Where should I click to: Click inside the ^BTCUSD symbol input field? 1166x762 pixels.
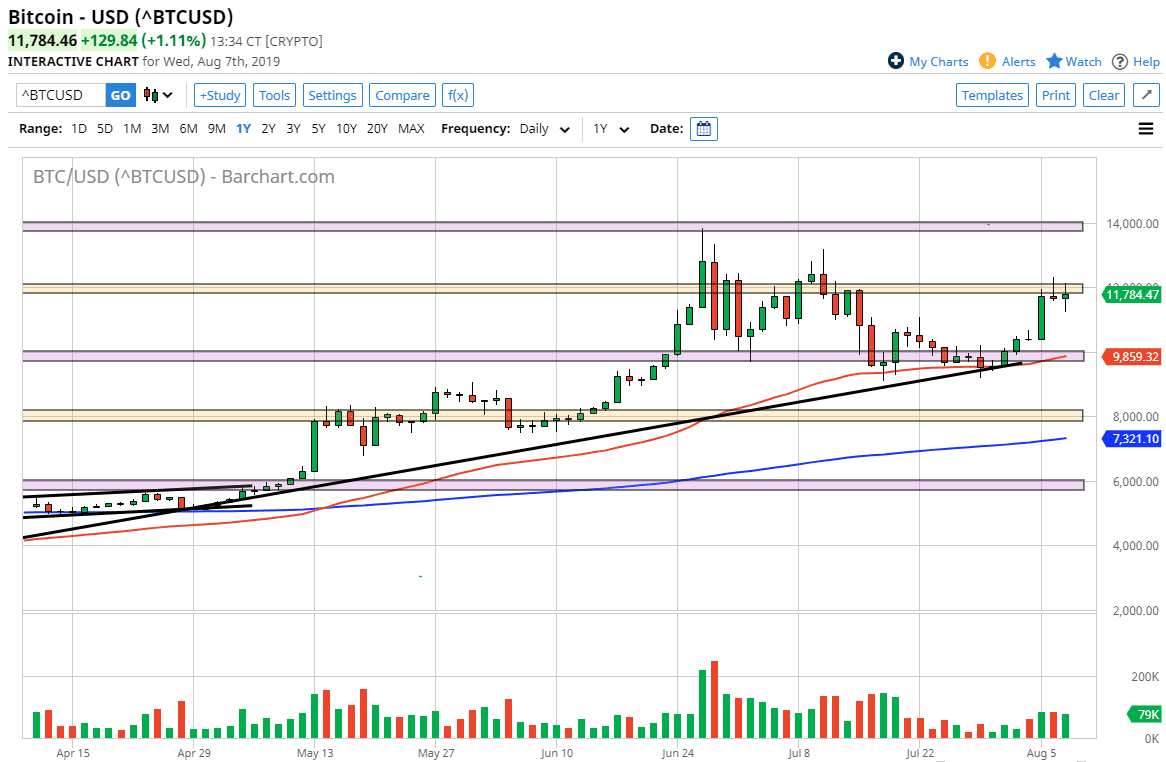pyautogui.click(x=55, y=94)
